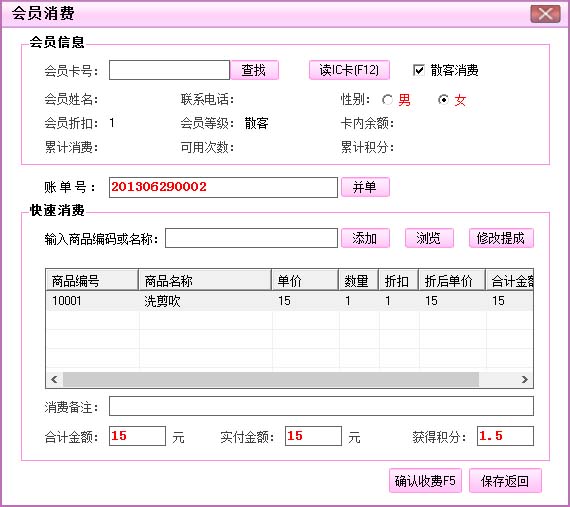Click the 并单 button
570x507 pixels.
coord(365,187)
